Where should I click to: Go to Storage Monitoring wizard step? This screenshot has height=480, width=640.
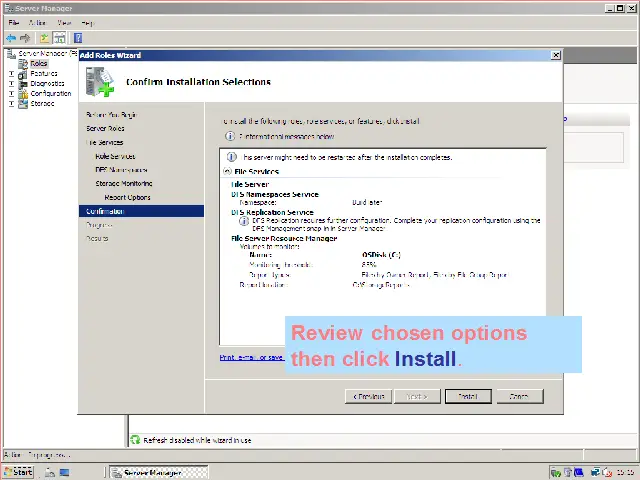124,183
